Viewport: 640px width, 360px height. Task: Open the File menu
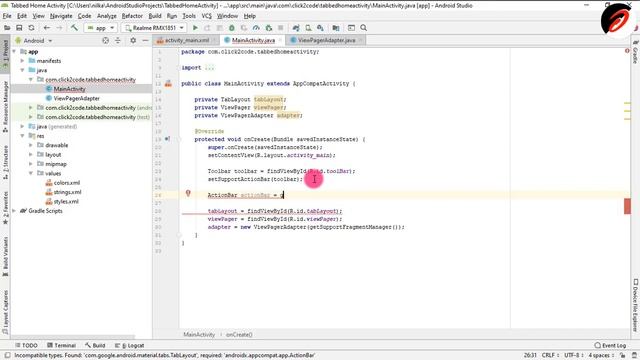click(7, 16)
